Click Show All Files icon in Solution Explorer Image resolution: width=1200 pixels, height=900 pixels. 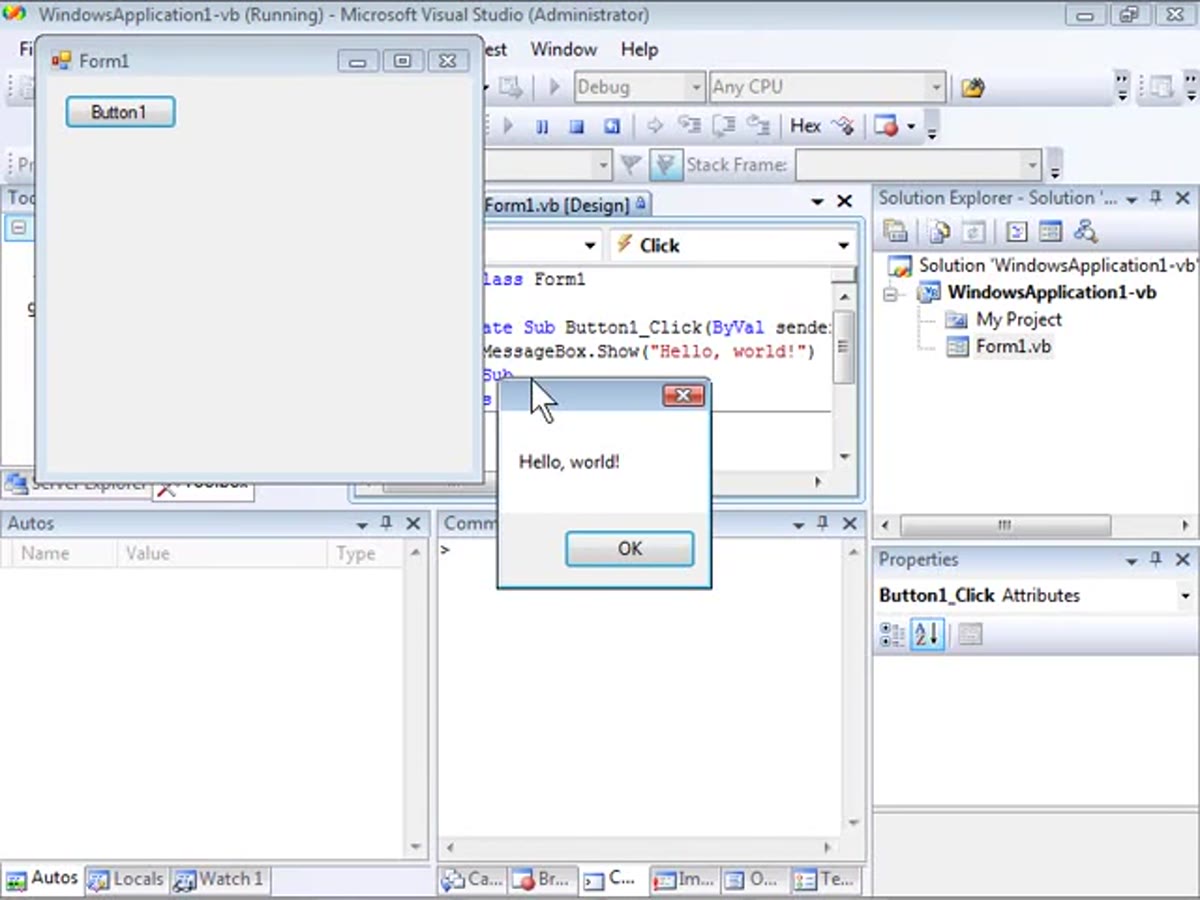coord(939,232)
